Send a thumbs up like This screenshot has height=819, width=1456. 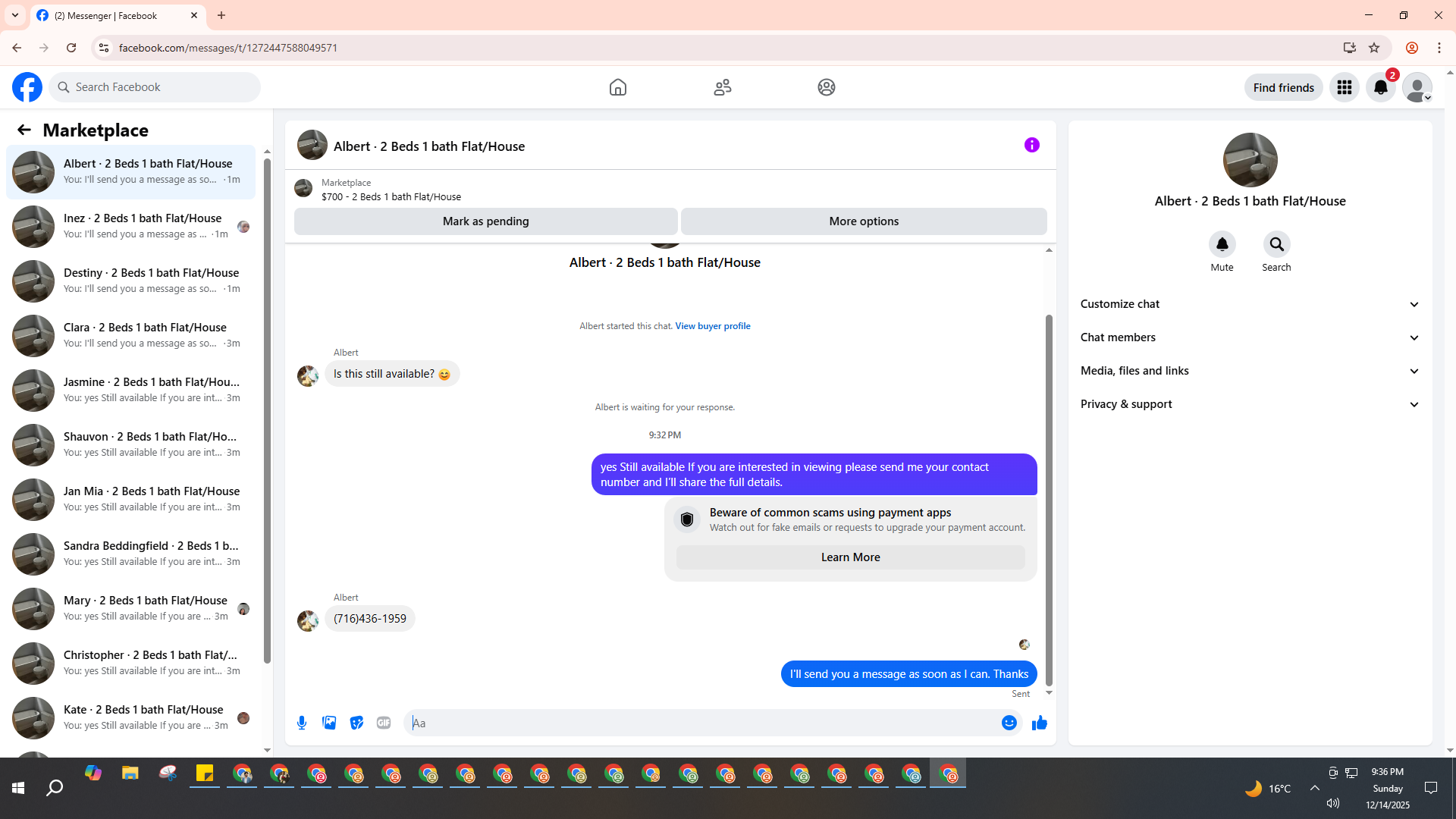coord(1039,723)
